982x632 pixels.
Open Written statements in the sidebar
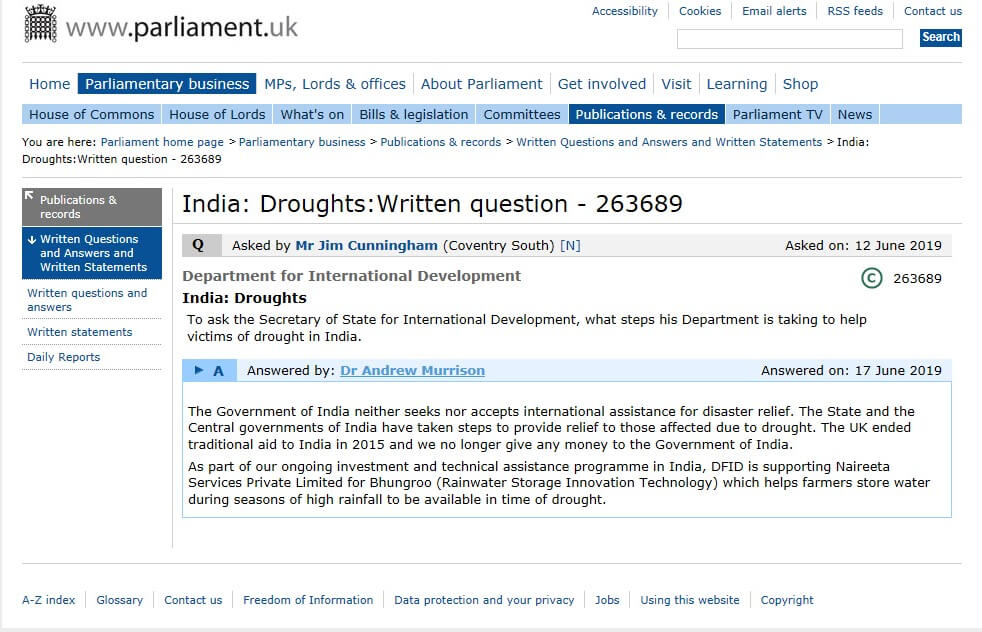tap(80, 332)
